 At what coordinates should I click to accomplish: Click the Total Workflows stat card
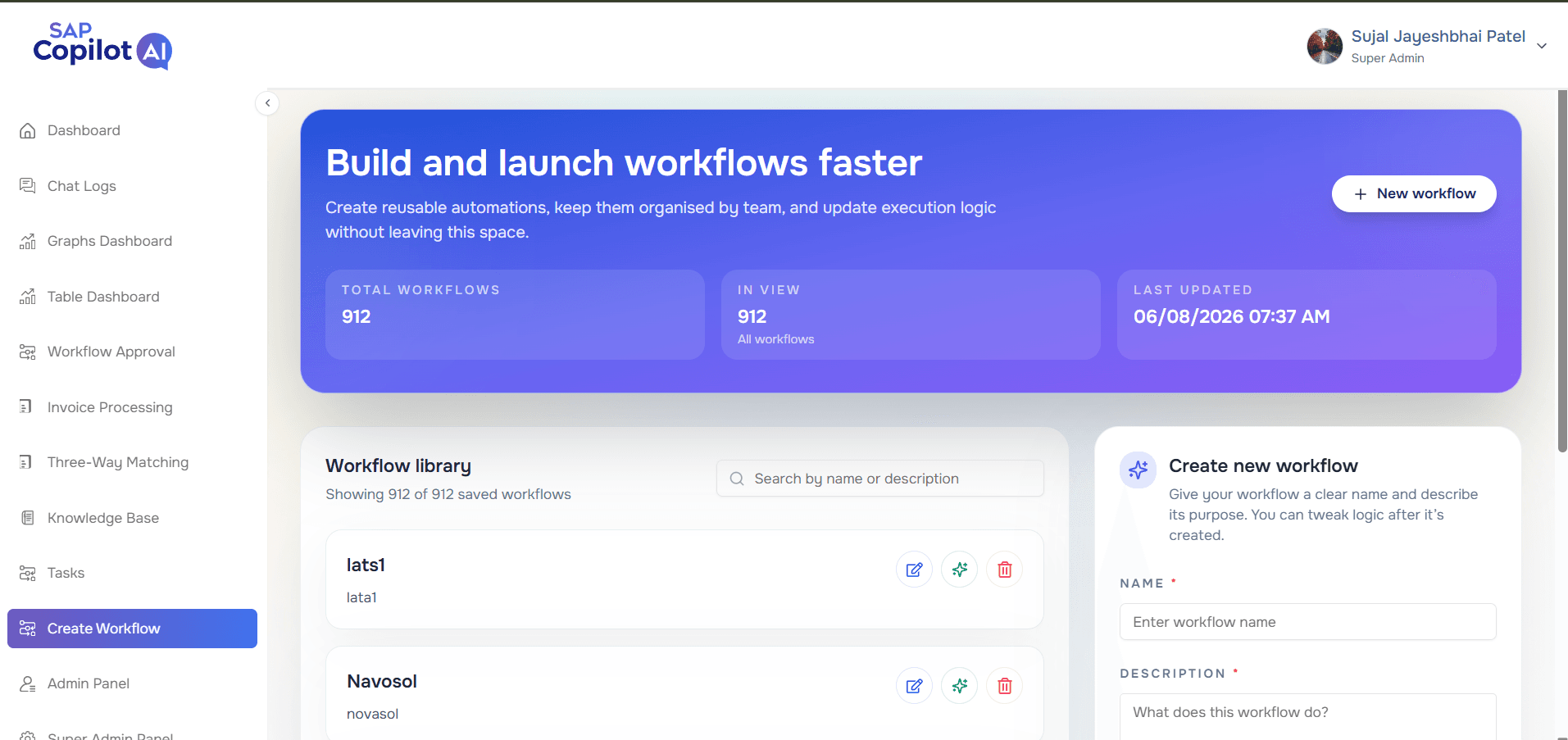(515, 315)
